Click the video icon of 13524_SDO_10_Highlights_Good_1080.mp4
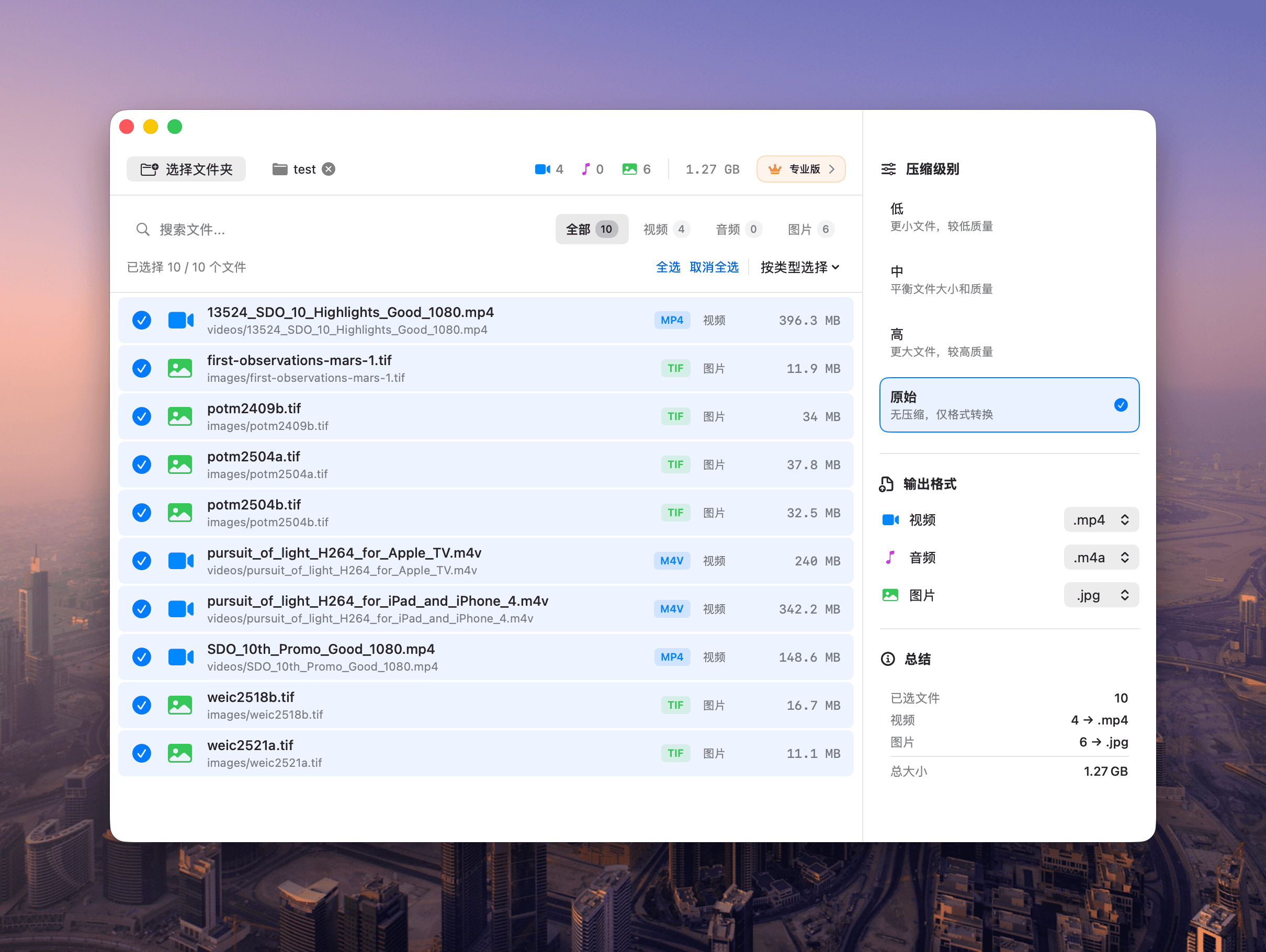1266x952 pixels. (180, 320)
